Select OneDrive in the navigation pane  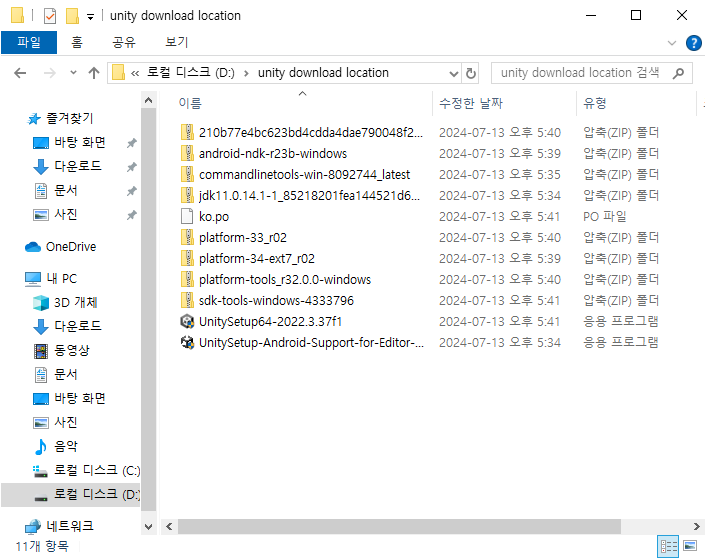tap(61, 247)
